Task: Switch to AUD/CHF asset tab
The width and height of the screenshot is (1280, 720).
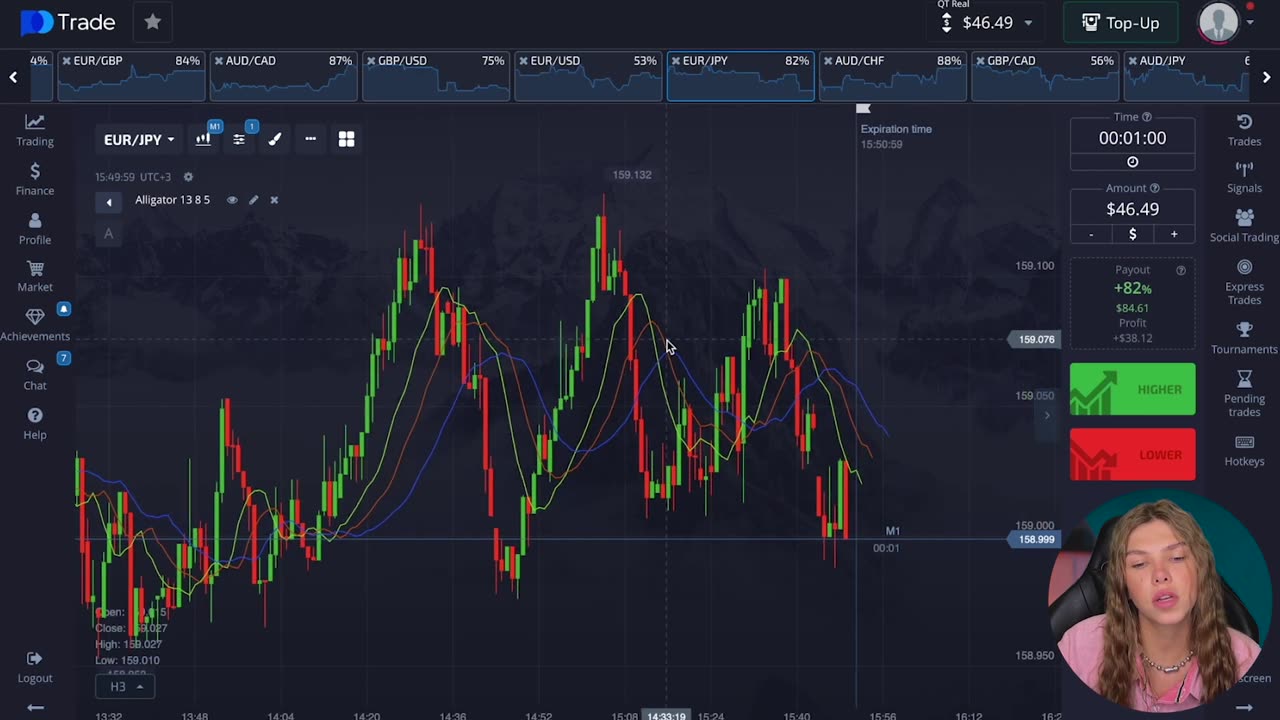Action: 892,76
